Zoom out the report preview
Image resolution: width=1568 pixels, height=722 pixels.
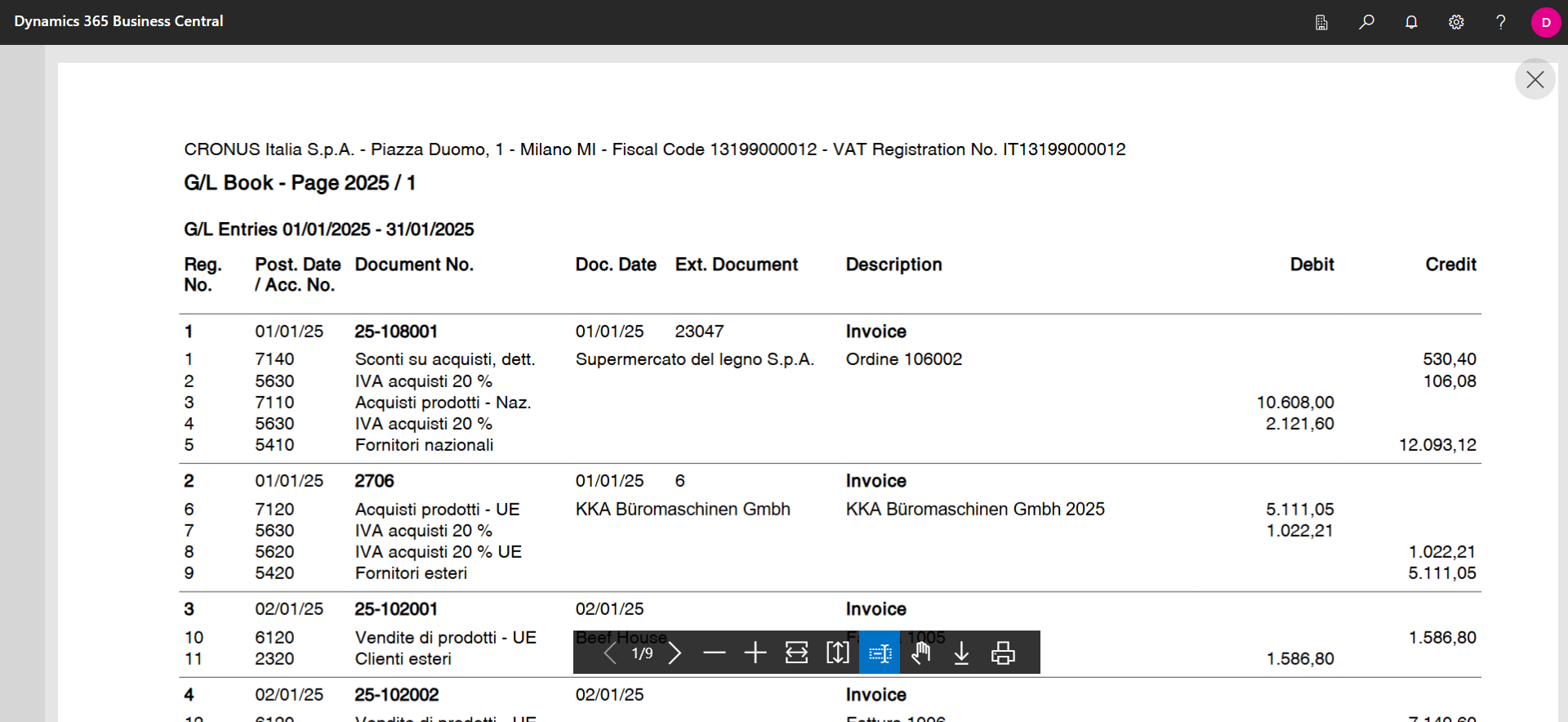click(x=715, y=653)
